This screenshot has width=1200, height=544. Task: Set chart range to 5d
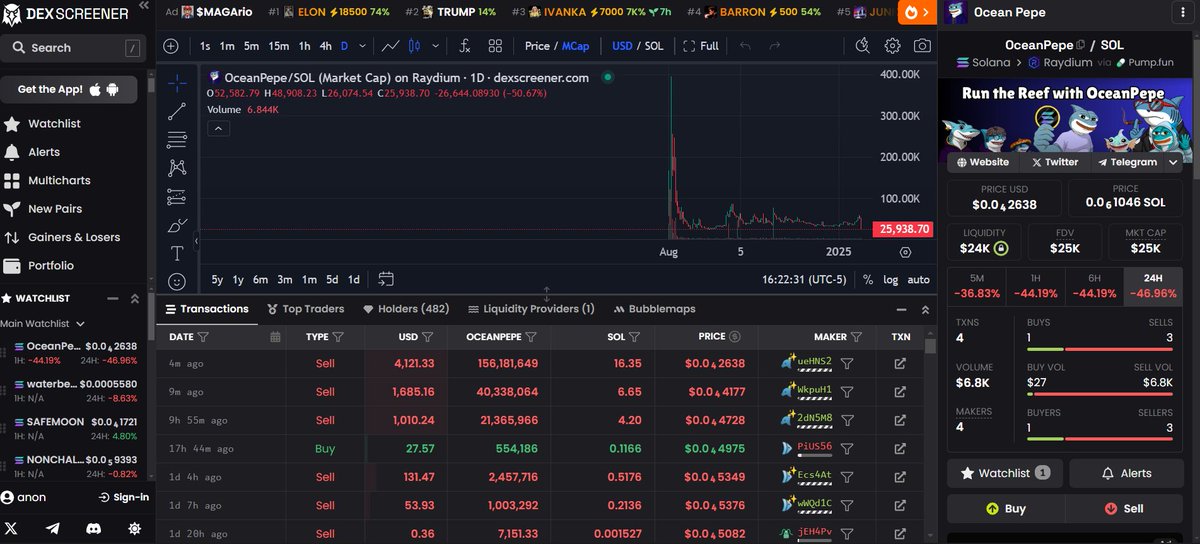(x=332, y=280)
